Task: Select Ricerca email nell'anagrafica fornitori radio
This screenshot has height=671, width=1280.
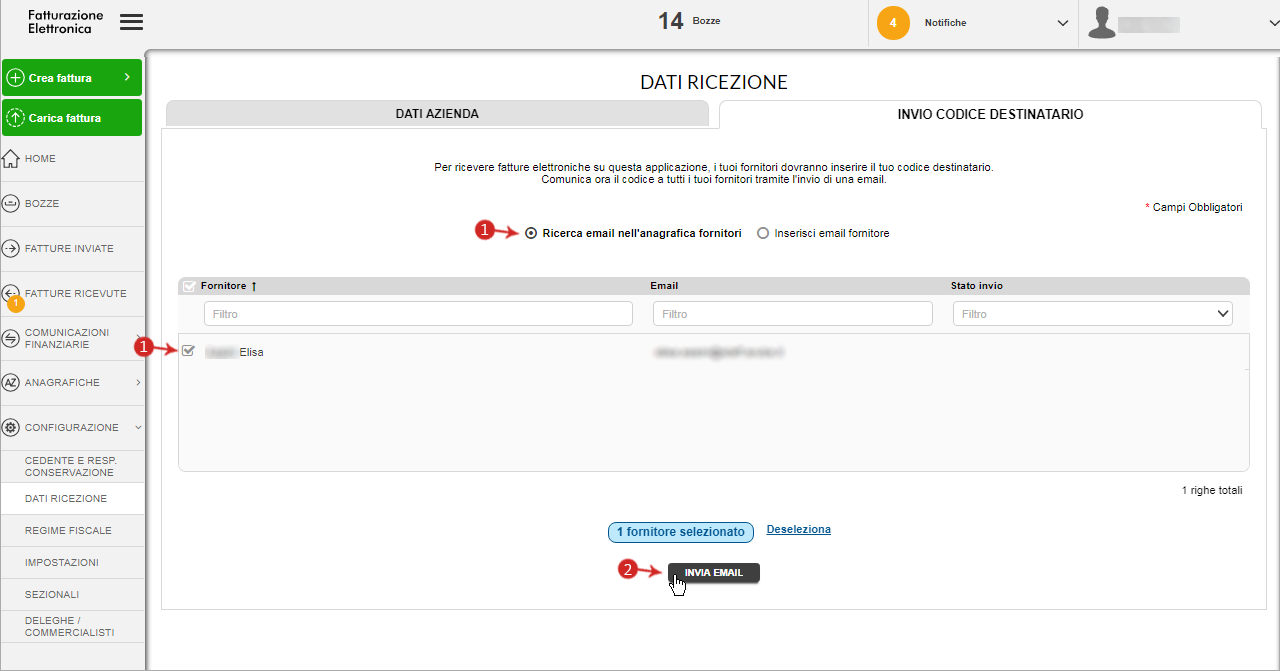Action: 531,233
